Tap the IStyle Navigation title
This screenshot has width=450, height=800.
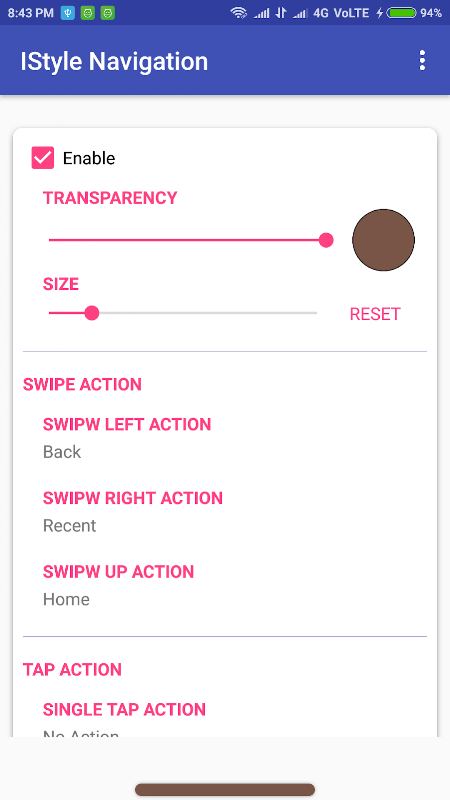click(x=114, y=62)
